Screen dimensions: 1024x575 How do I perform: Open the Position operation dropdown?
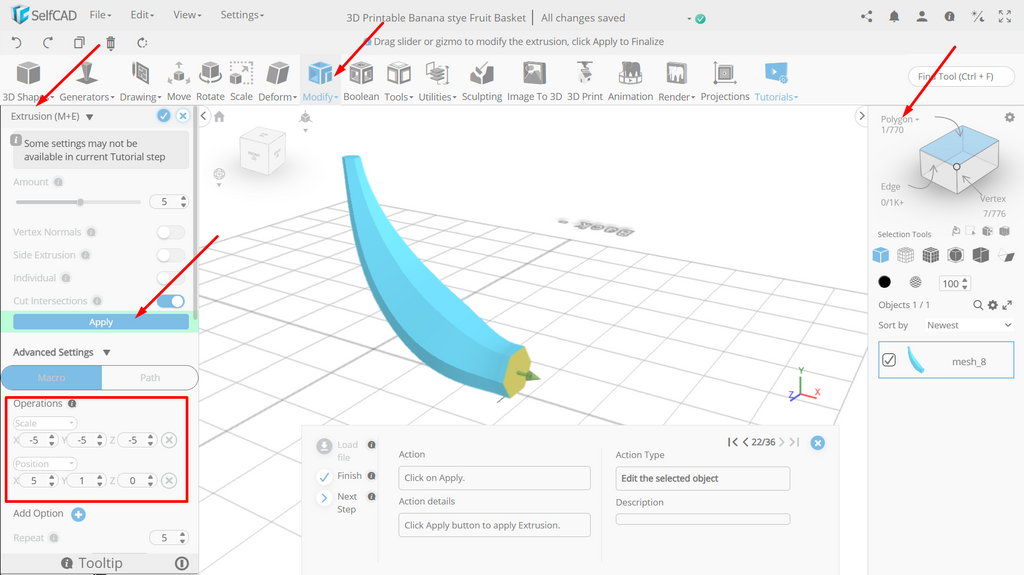(45, 464)
